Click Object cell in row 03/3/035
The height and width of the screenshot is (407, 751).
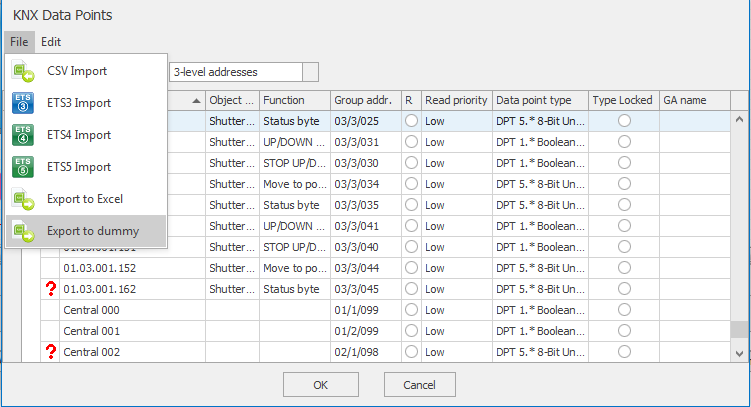tap(233, 205)
